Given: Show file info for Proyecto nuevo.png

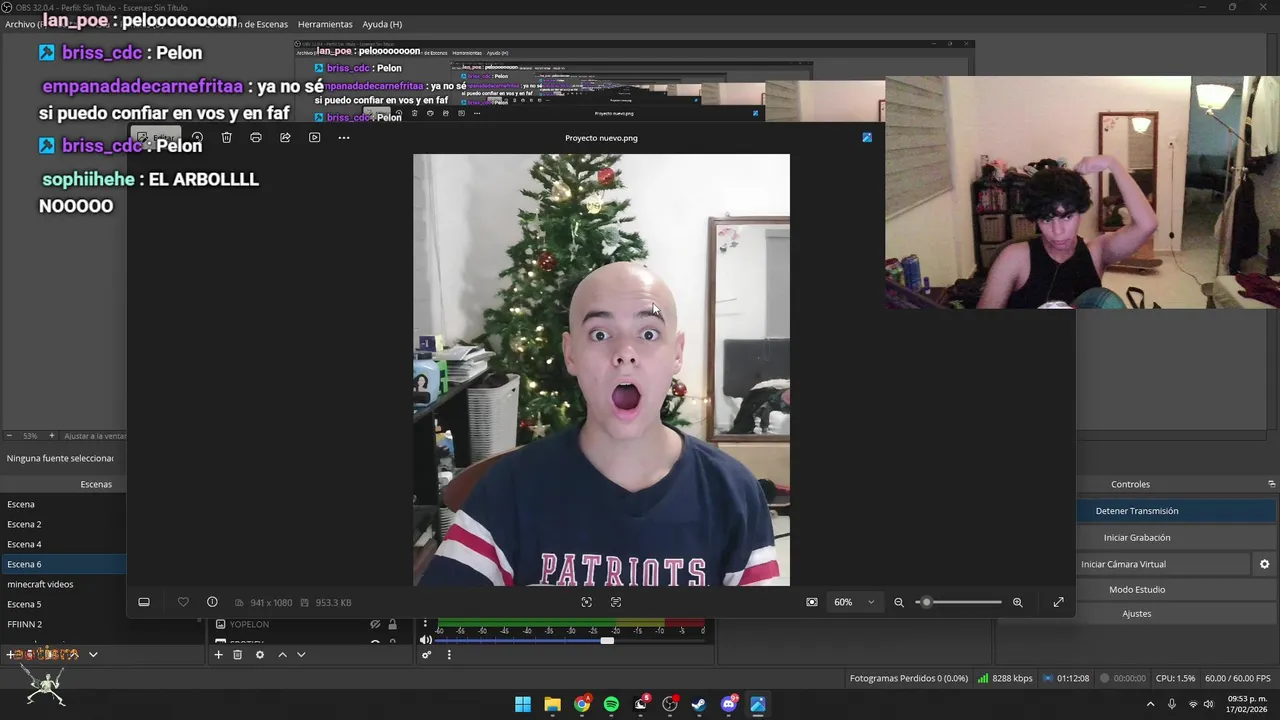Looking at the screenshot, I should pos(212,602).
